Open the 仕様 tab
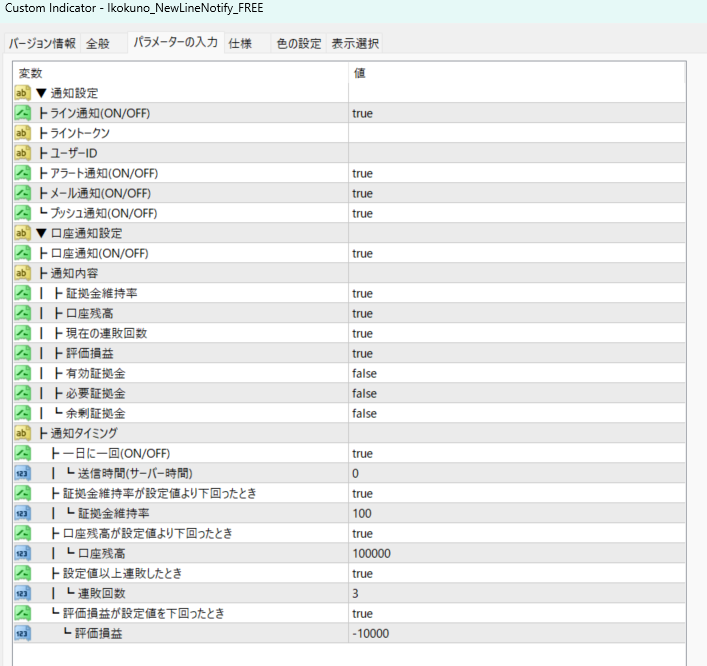Viewport: 707px width, 666px height. tap(247, 43)
